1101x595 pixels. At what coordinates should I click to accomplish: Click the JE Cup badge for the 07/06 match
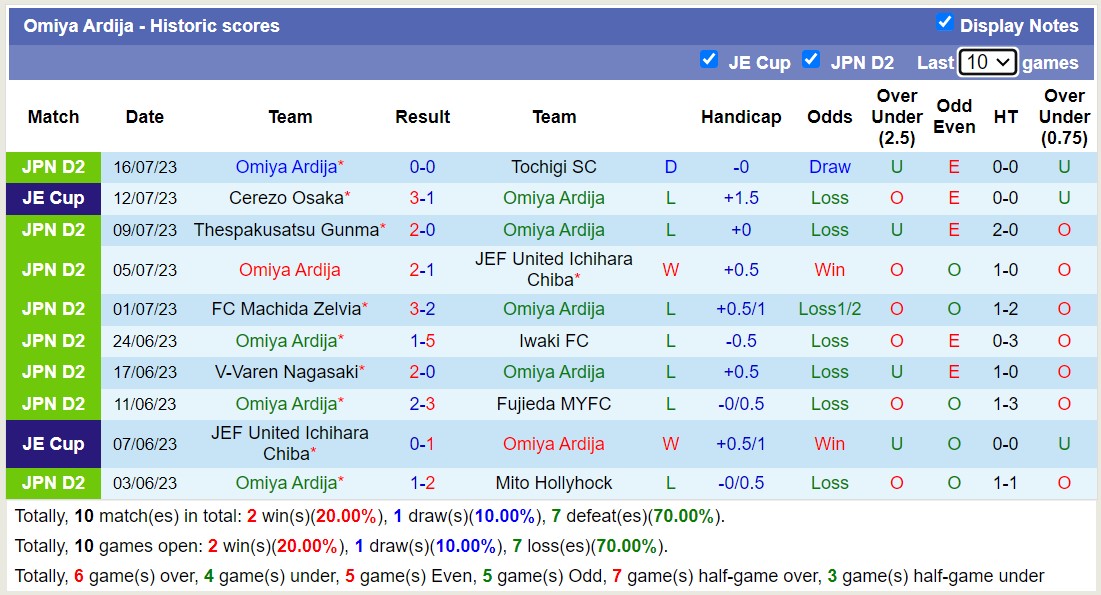(x=53, y=443)
